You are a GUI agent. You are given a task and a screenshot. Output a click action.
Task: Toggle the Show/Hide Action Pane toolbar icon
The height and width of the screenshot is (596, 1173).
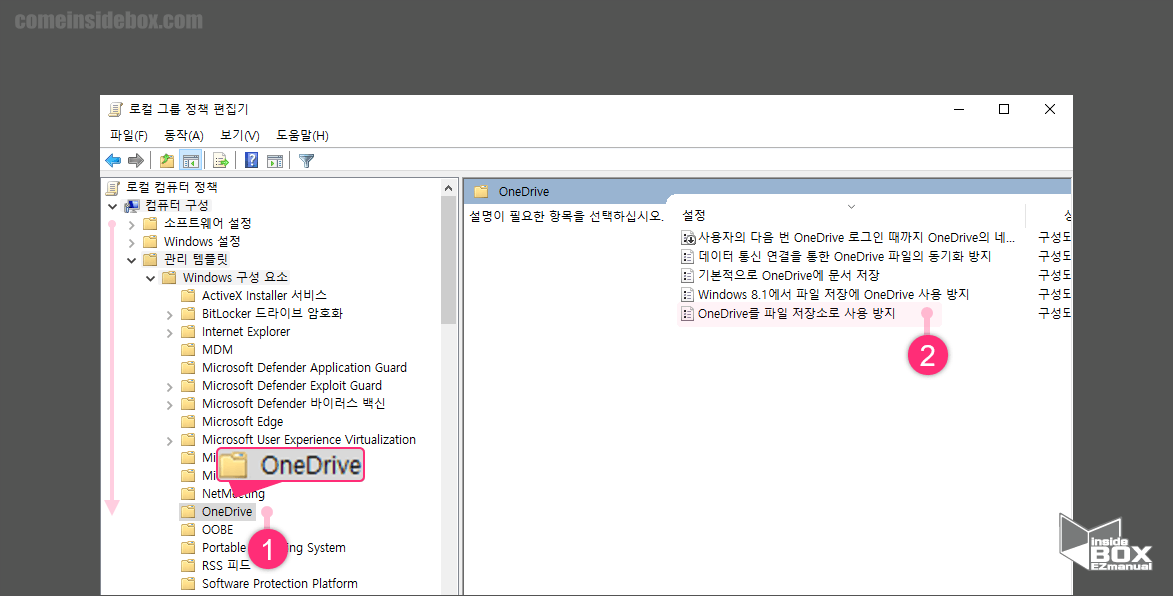pos(275,160)
